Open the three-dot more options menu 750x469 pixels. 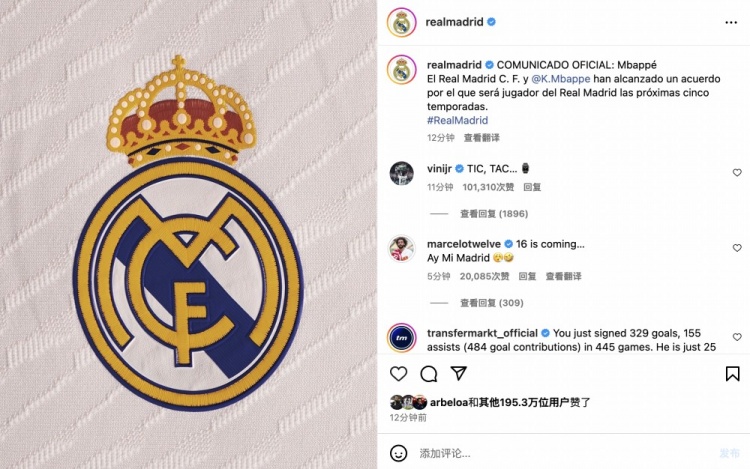click(731, 22)
